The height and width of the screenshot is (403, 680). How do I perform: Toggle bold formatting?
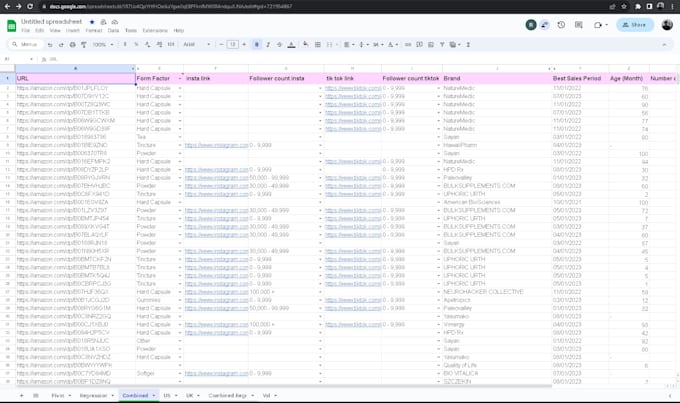(x=257, y=44)
